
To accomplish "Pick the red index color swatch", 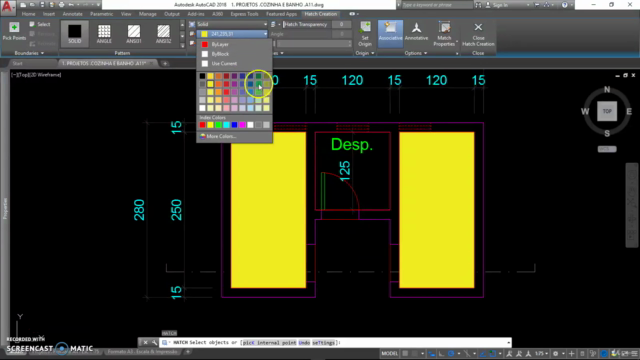I will [202, 125].
